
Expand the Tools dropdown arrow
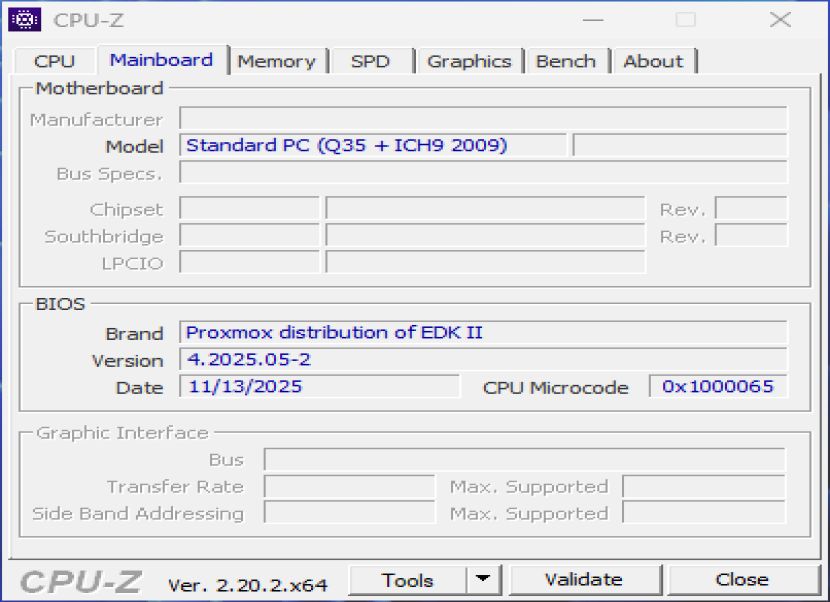point(483,580)
